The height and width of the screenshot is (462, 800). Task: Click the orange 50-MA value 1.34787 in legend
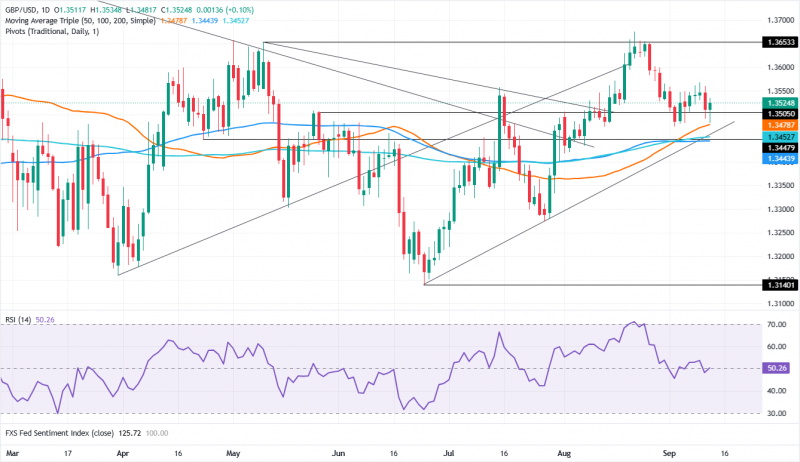tap(173, 21)
